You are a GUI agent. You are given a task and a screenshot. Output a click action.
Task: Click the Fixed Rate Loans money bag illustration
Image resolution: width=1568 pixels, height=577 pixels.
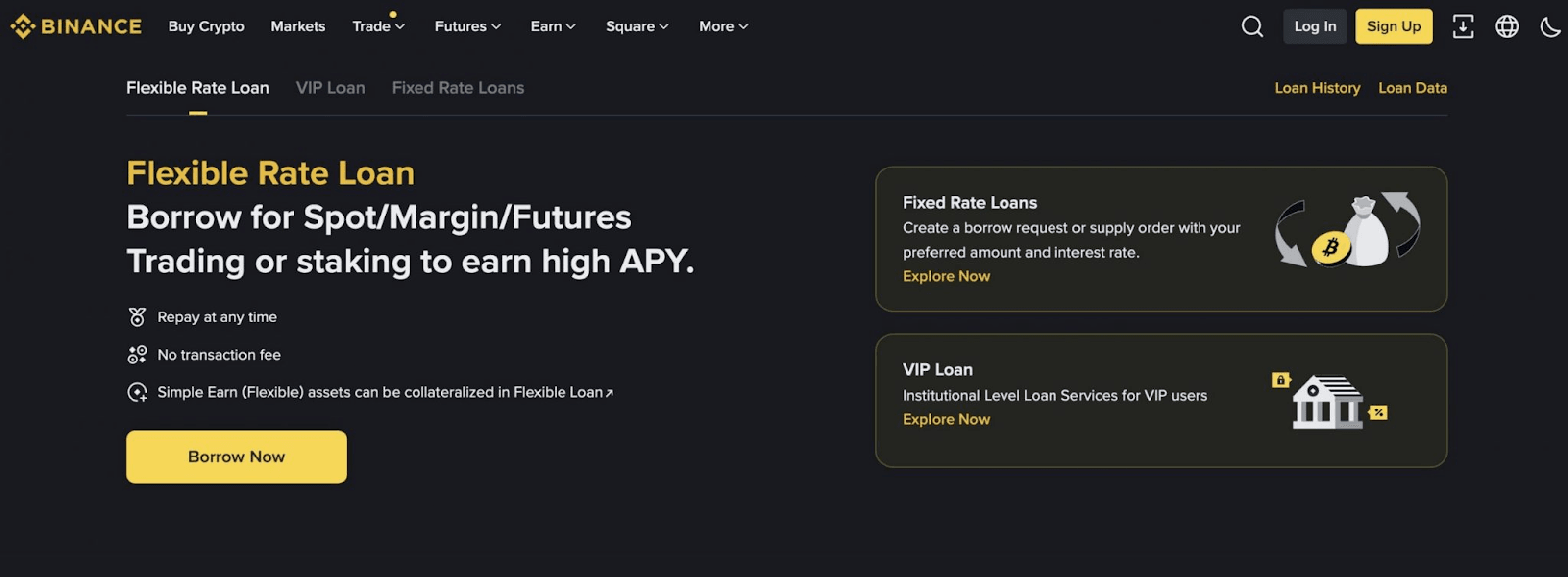click(x=1348, y=231)
